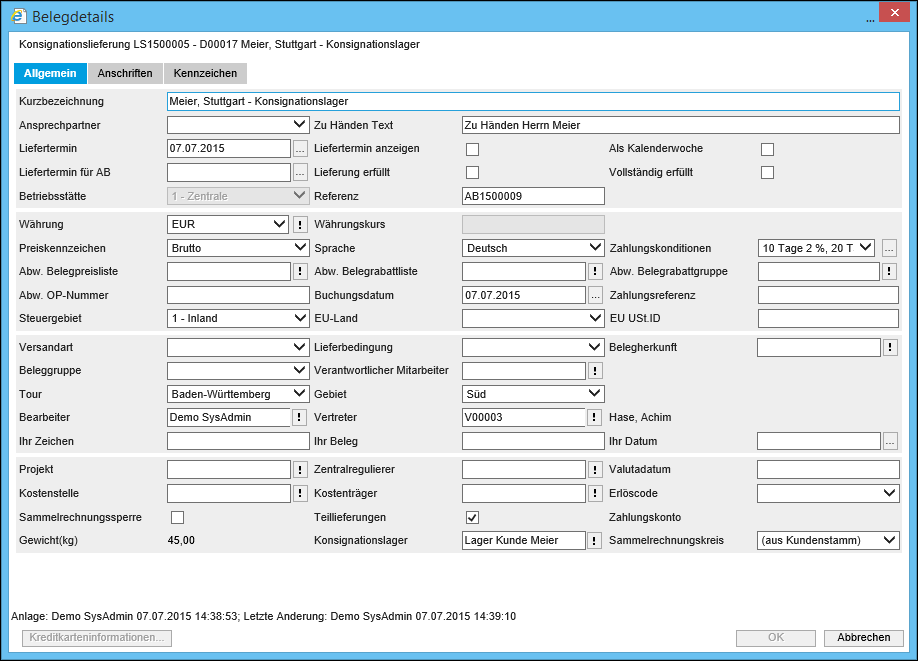Open the Tour dropdown list
The height and width of the screenshot is (661, 918).
pos(238,394)
